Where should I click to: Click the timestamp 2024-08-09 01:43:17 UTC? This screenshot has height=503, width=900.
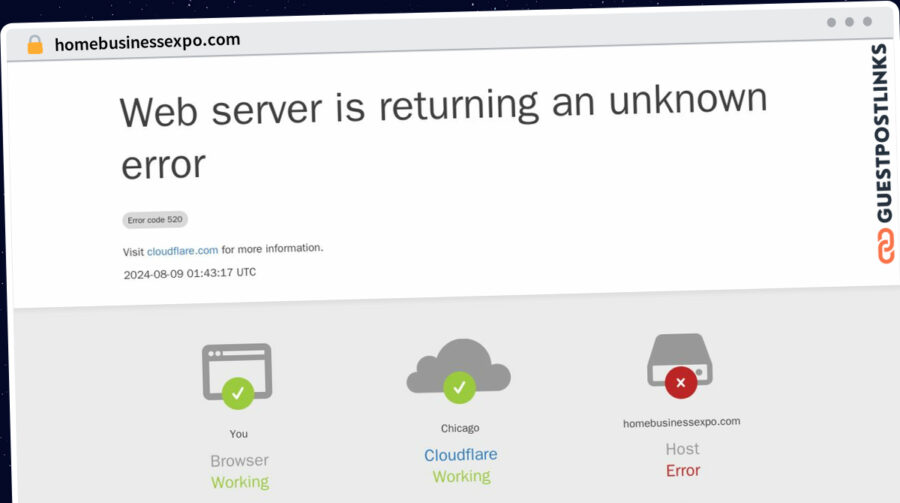pyautogui.click(x=190, y=273)
